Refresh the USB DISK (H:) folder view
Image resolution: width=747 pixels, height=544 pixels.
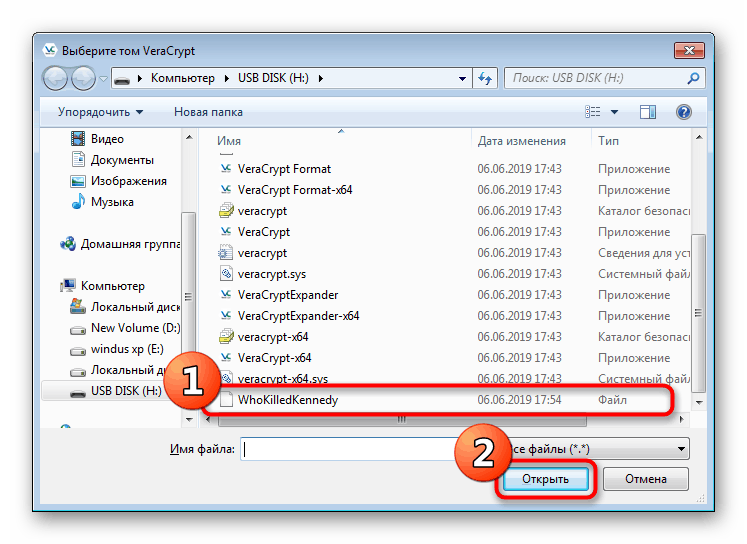[x=485, y=78]
